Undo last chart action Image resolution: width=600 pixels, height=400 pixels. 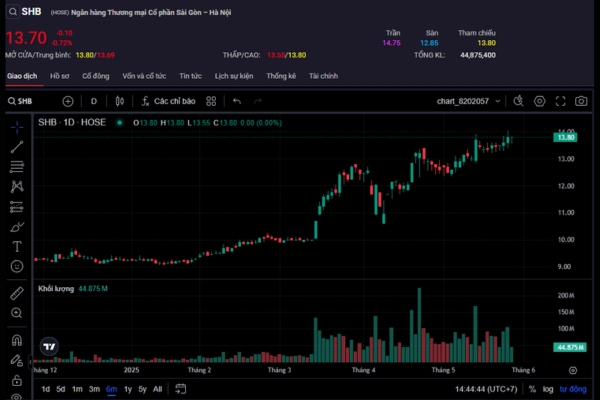(x=237, y=101)
